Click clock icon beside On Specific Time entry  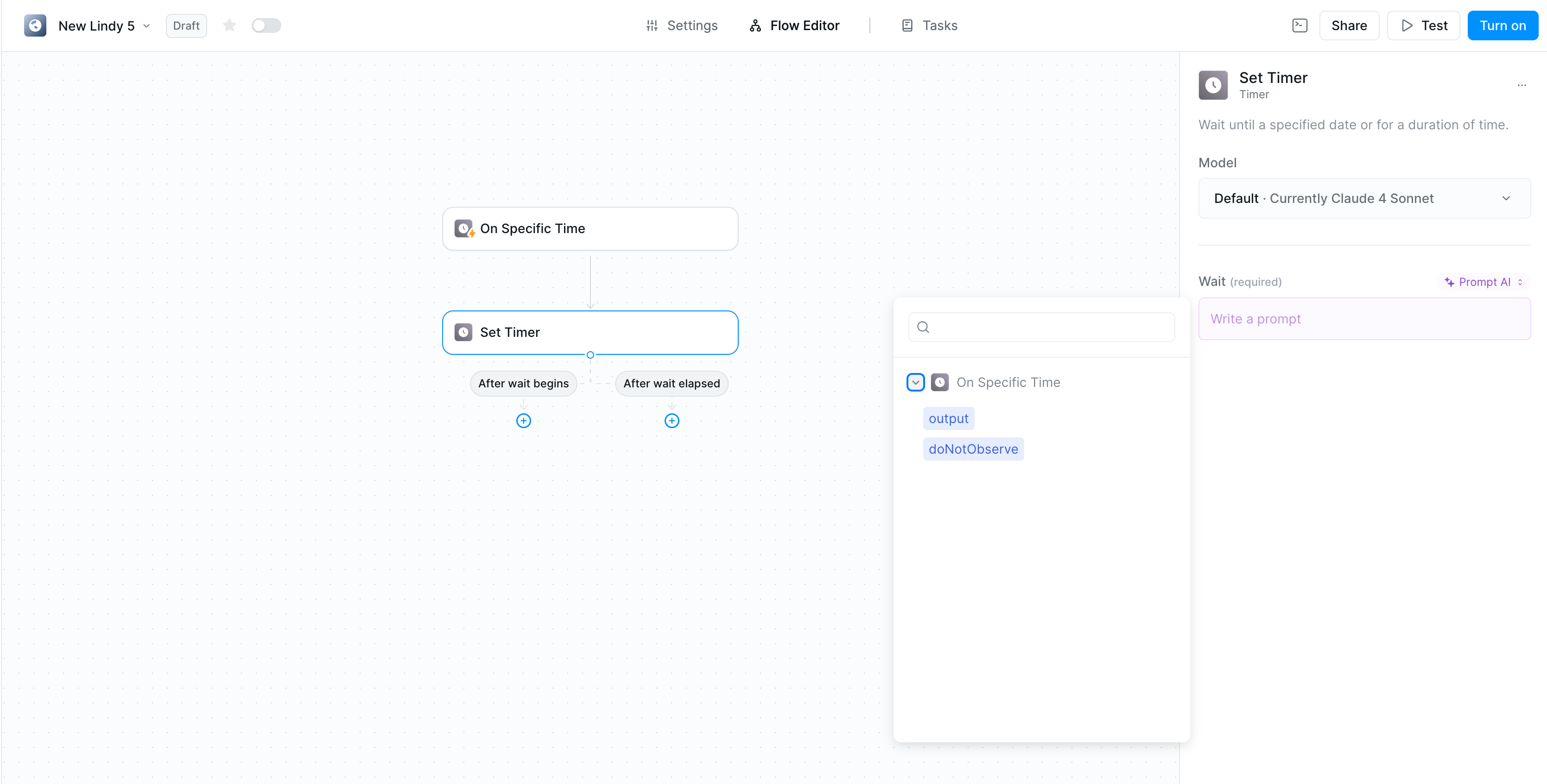pyautogui.click(x=940, y=382)
